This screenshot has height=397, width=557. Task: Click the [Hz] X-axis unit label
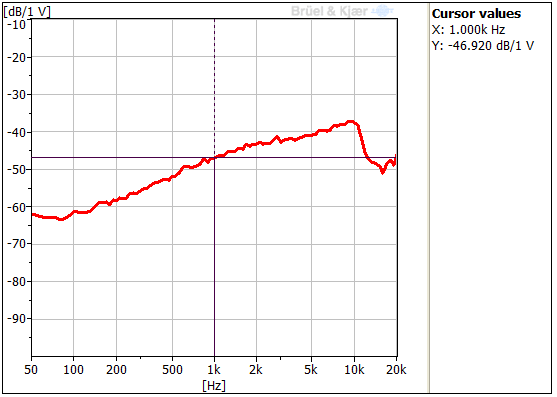(214, 385)
